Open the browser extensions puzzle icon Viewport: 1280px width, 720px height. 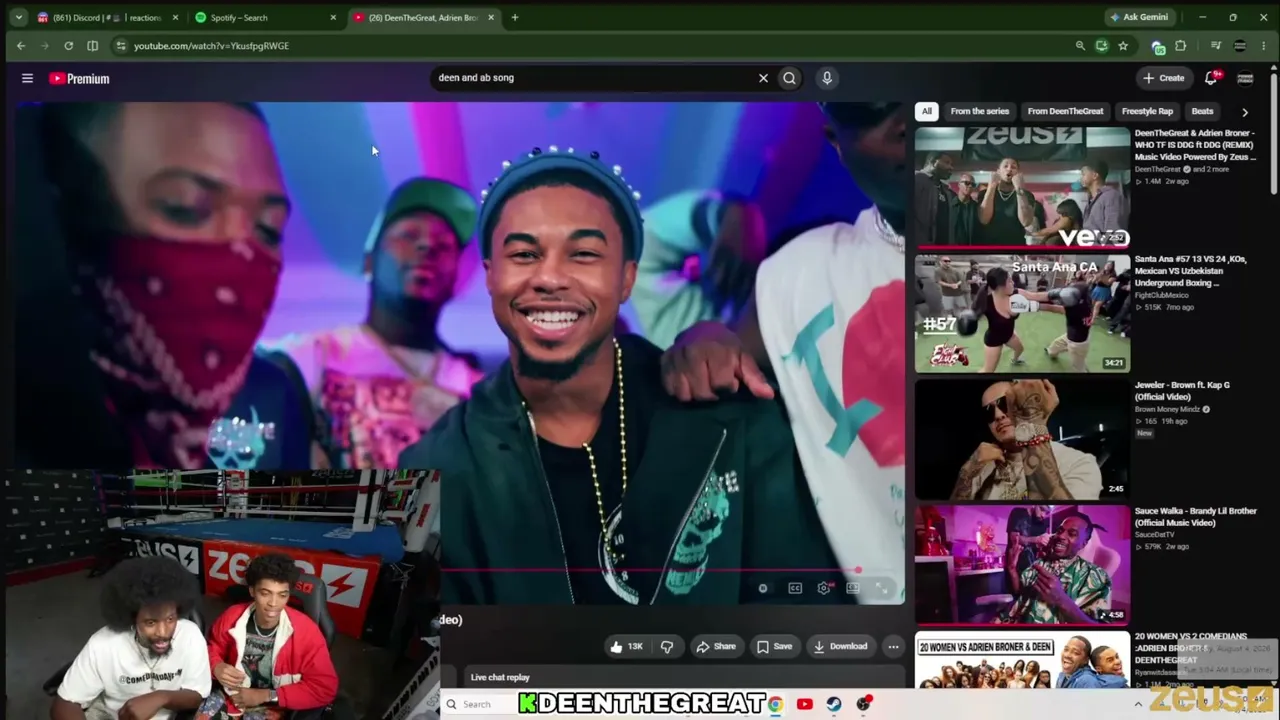pyautogui.click(x=1180, y=46)
